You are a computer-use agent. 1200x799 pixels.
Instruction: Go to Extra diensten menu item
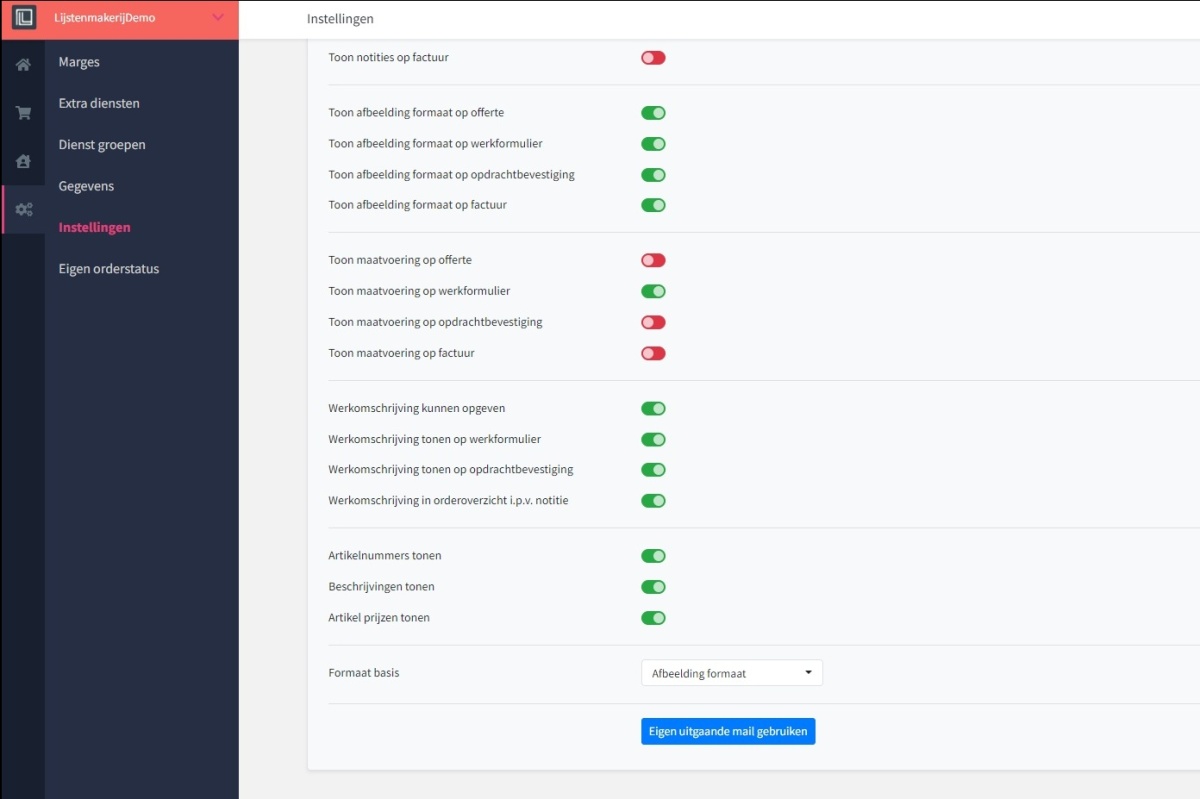[x=99, y=103]
